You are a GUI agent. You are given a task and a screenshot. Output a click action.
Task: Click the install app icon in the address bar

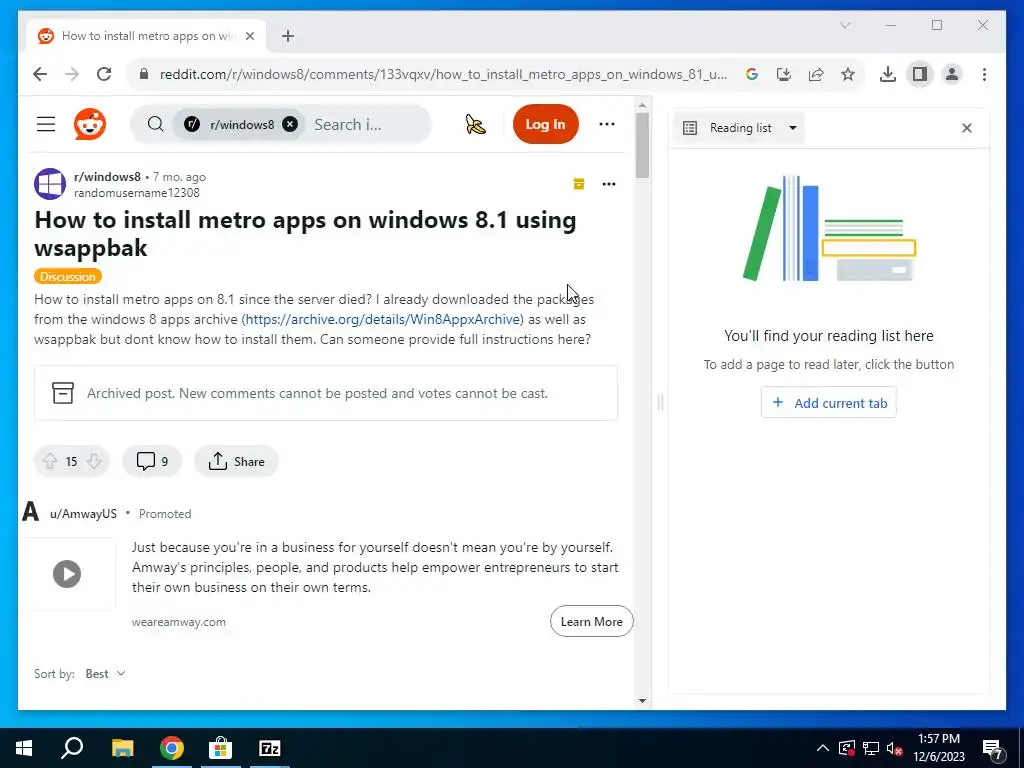(784, 74)
